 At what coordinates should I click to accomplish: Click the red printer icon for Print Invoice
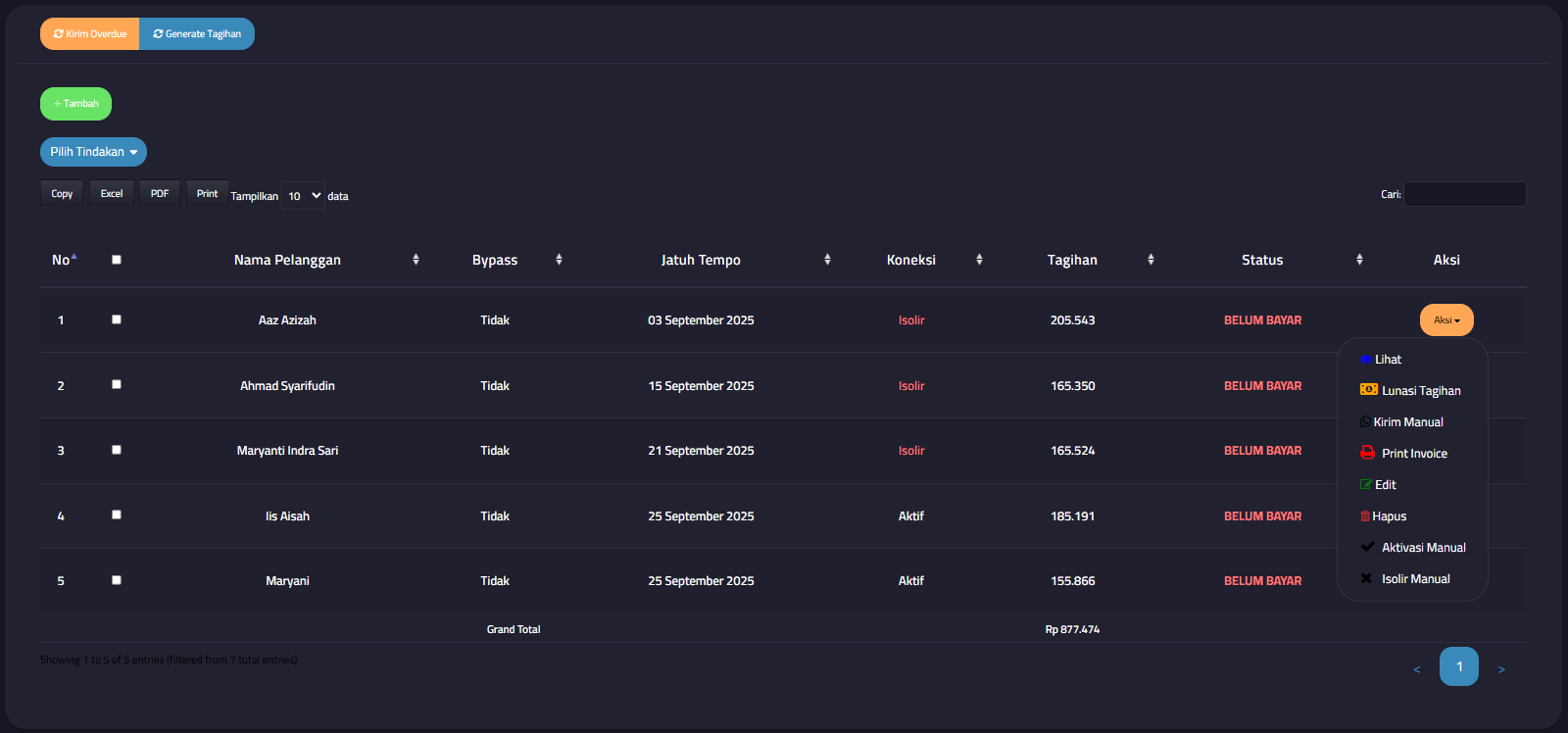pyautogui.click(x=1367, y=453)
